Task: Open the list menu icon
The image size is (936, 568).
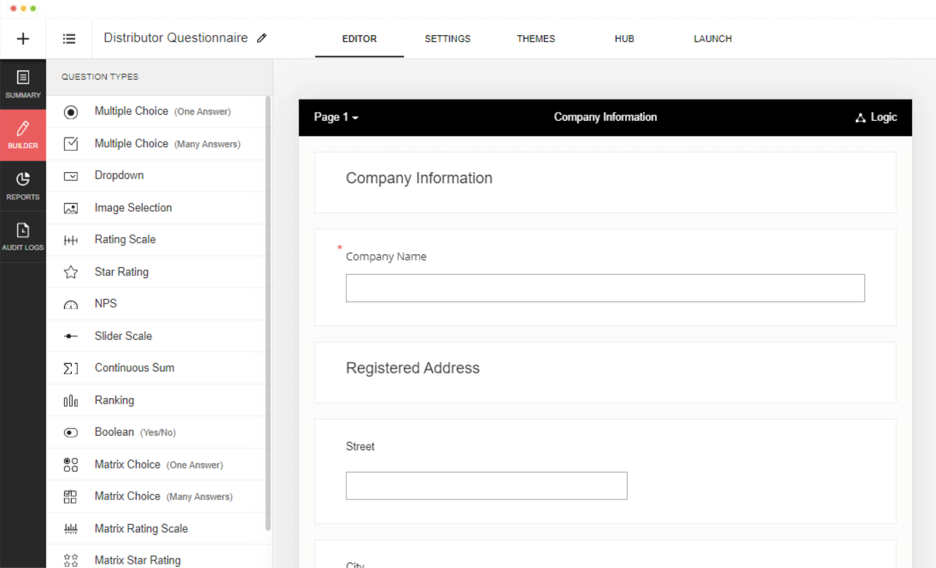Action: 69,39
